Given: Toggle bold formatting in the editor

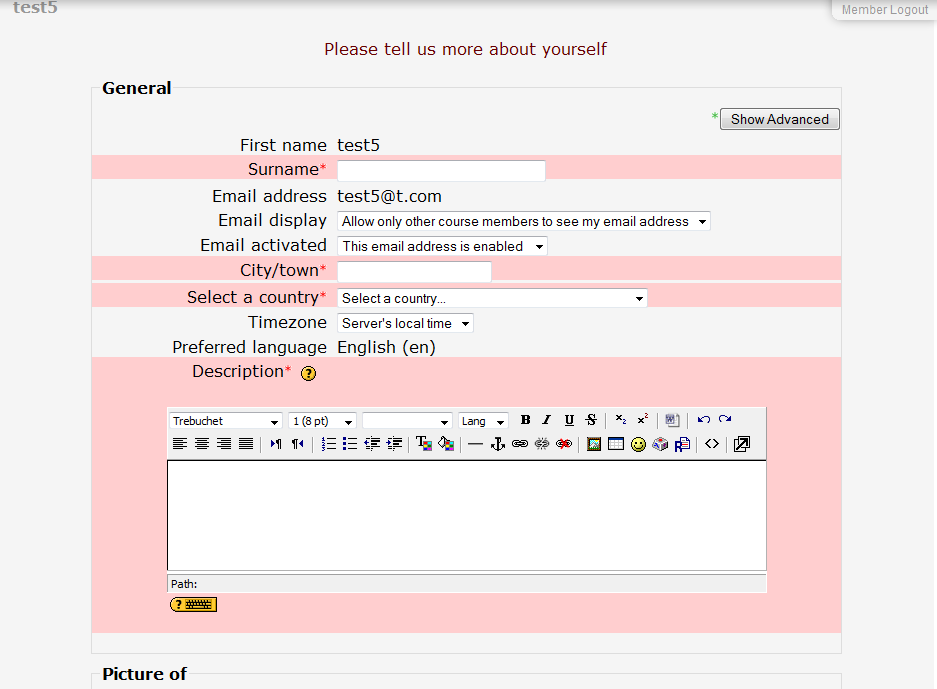Looking at the screenshot, I should tap(525, 420).
